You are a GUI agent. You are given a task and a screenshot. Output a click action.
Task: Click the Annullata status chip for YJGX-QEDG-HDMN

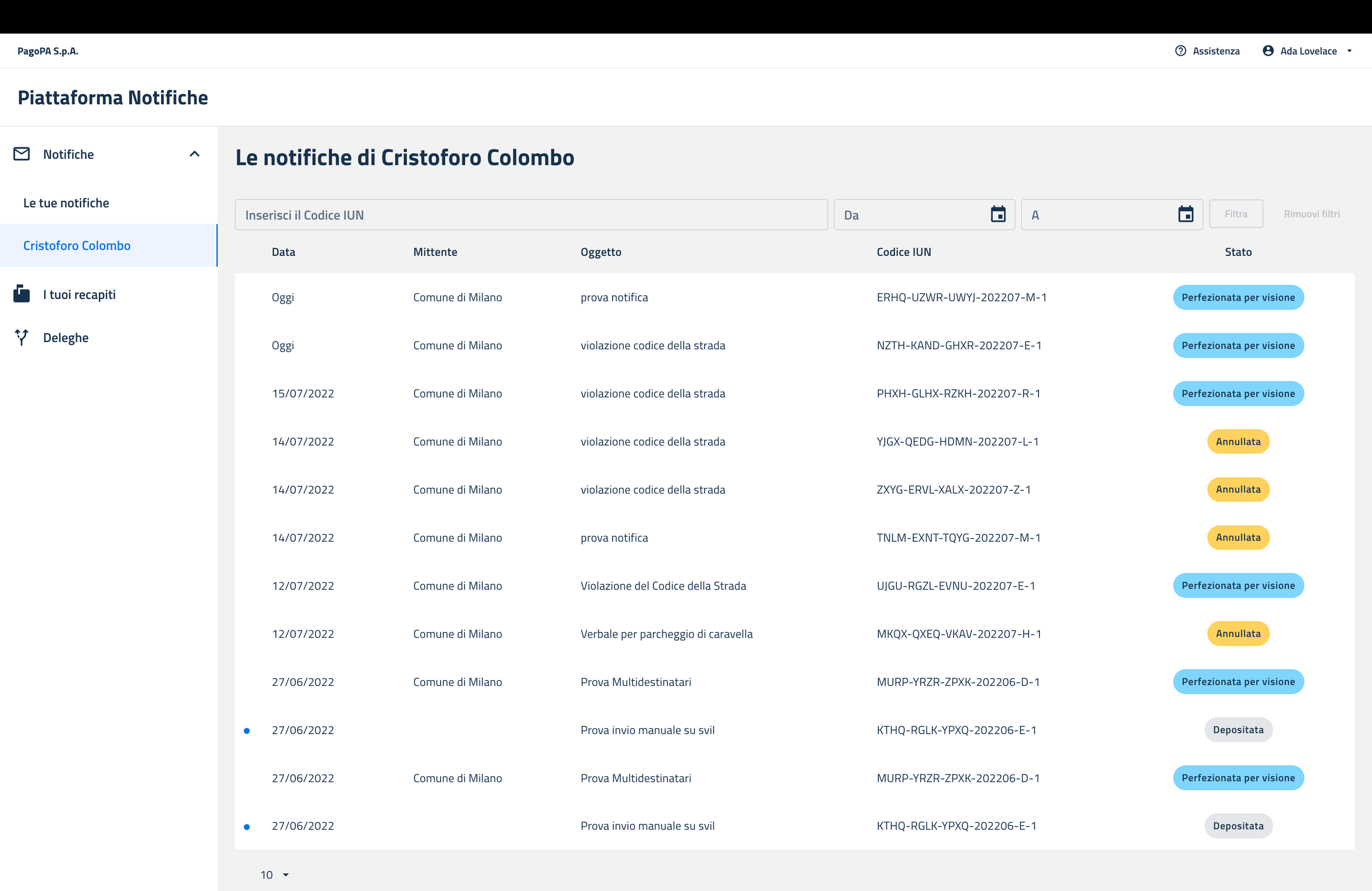(1238, 442)
